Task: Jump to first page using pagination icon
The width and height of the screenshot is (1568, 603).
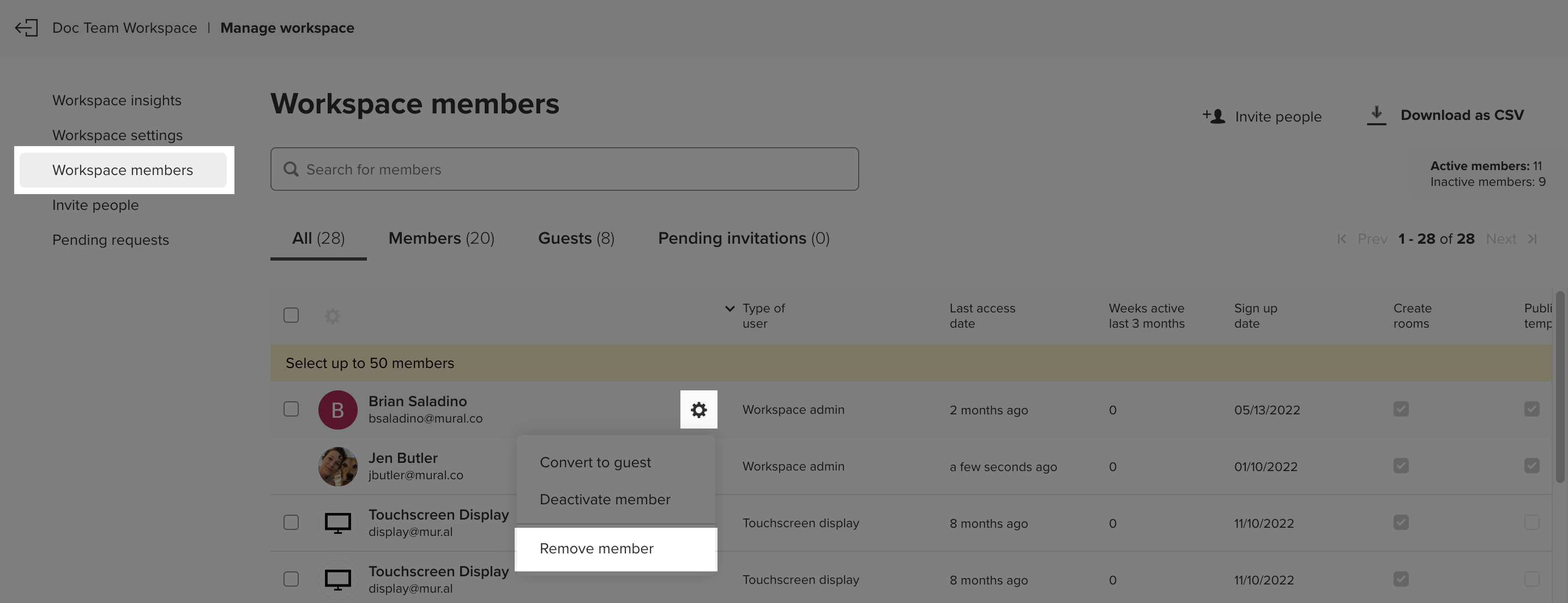Action: pyautogui.click(x=1342, y=238)
